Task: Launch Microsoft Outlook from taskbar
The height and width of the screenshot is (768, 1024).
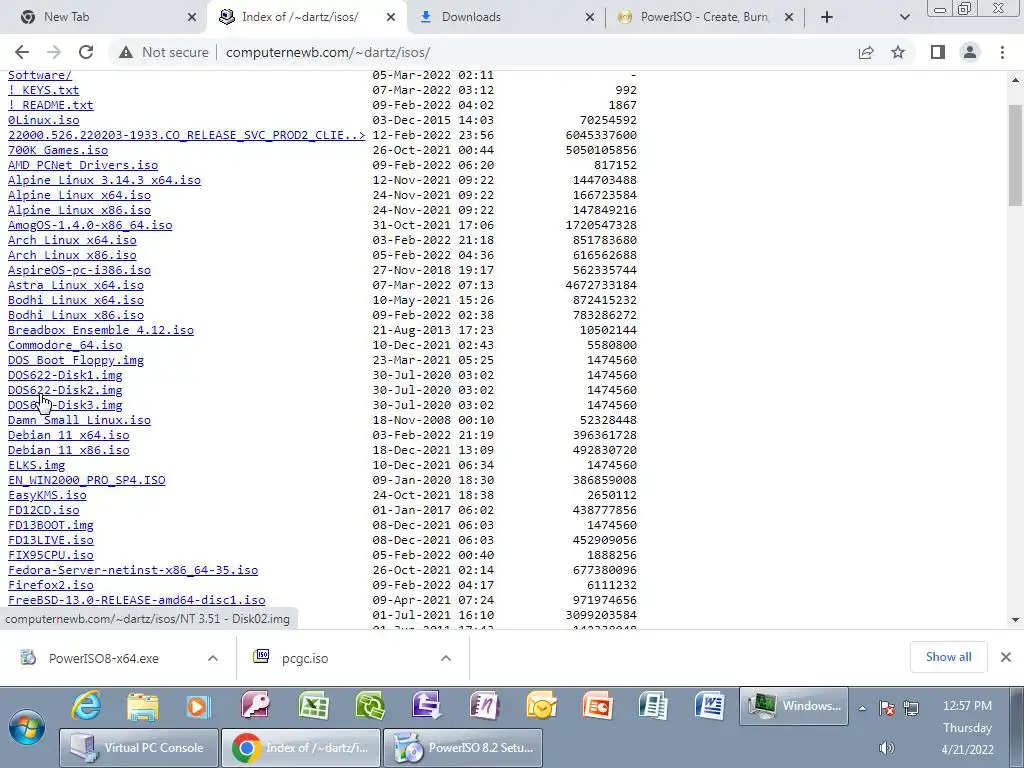Action: (x=541, y=707)
